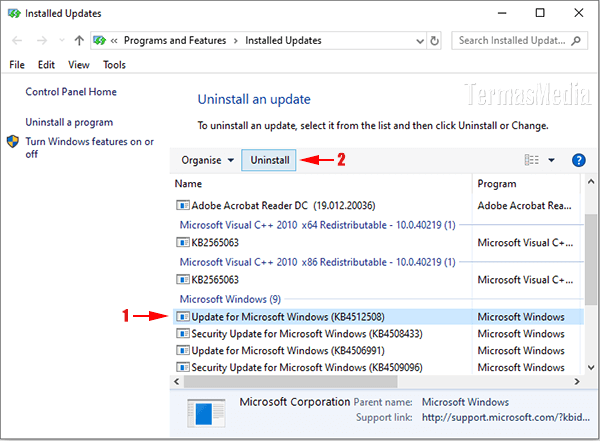Open the Tools menu
600x441 pixels.
(114, 65)
